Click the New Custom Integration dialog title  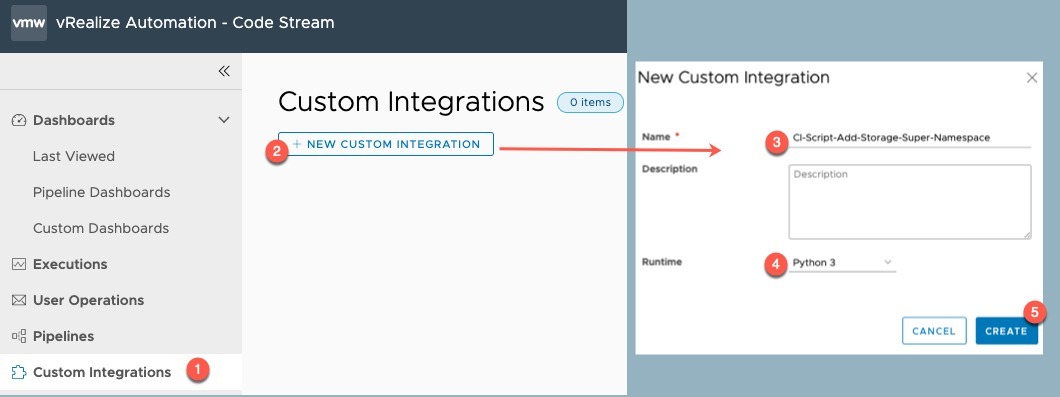click(733, 78)
